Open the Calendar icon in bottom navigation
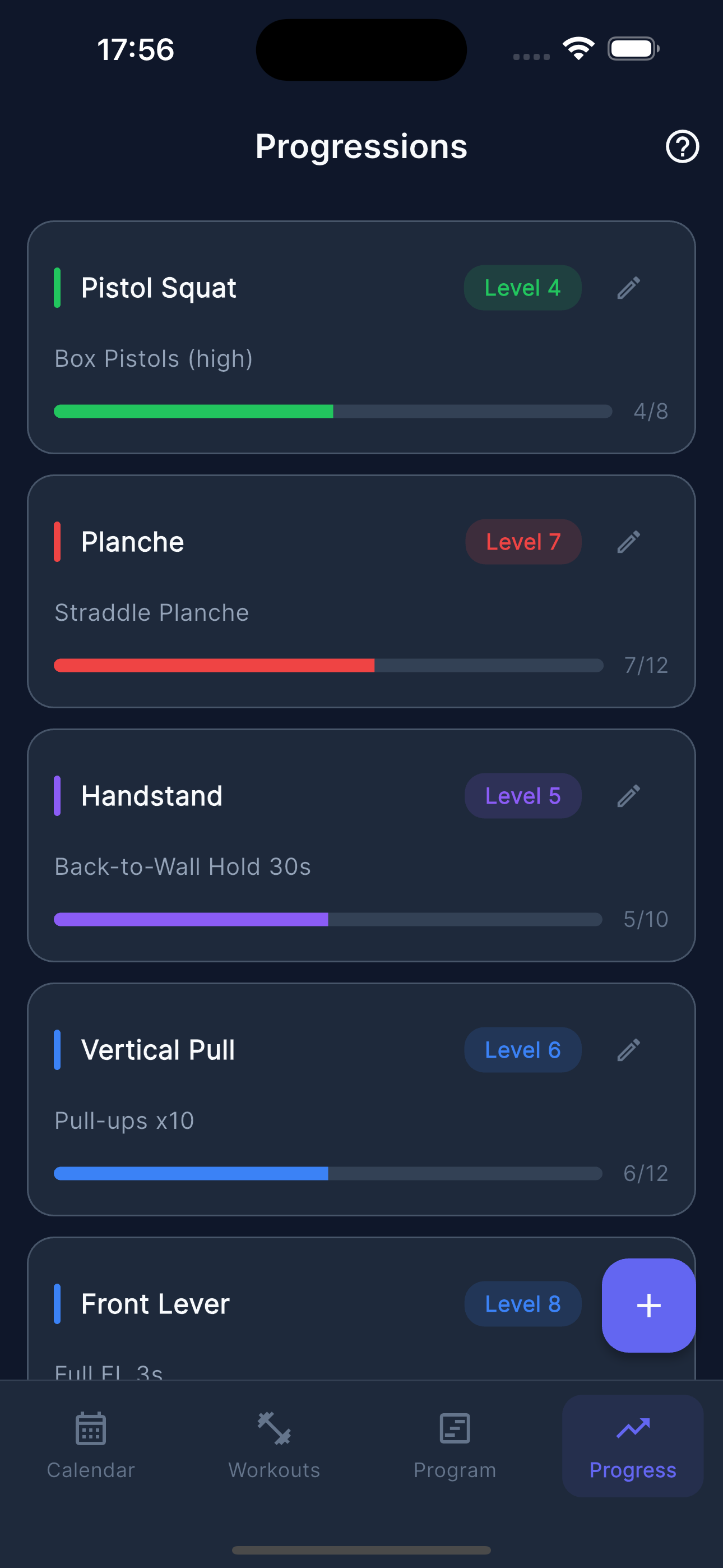Screen dimensions: 723x1568 [90, 1429]
